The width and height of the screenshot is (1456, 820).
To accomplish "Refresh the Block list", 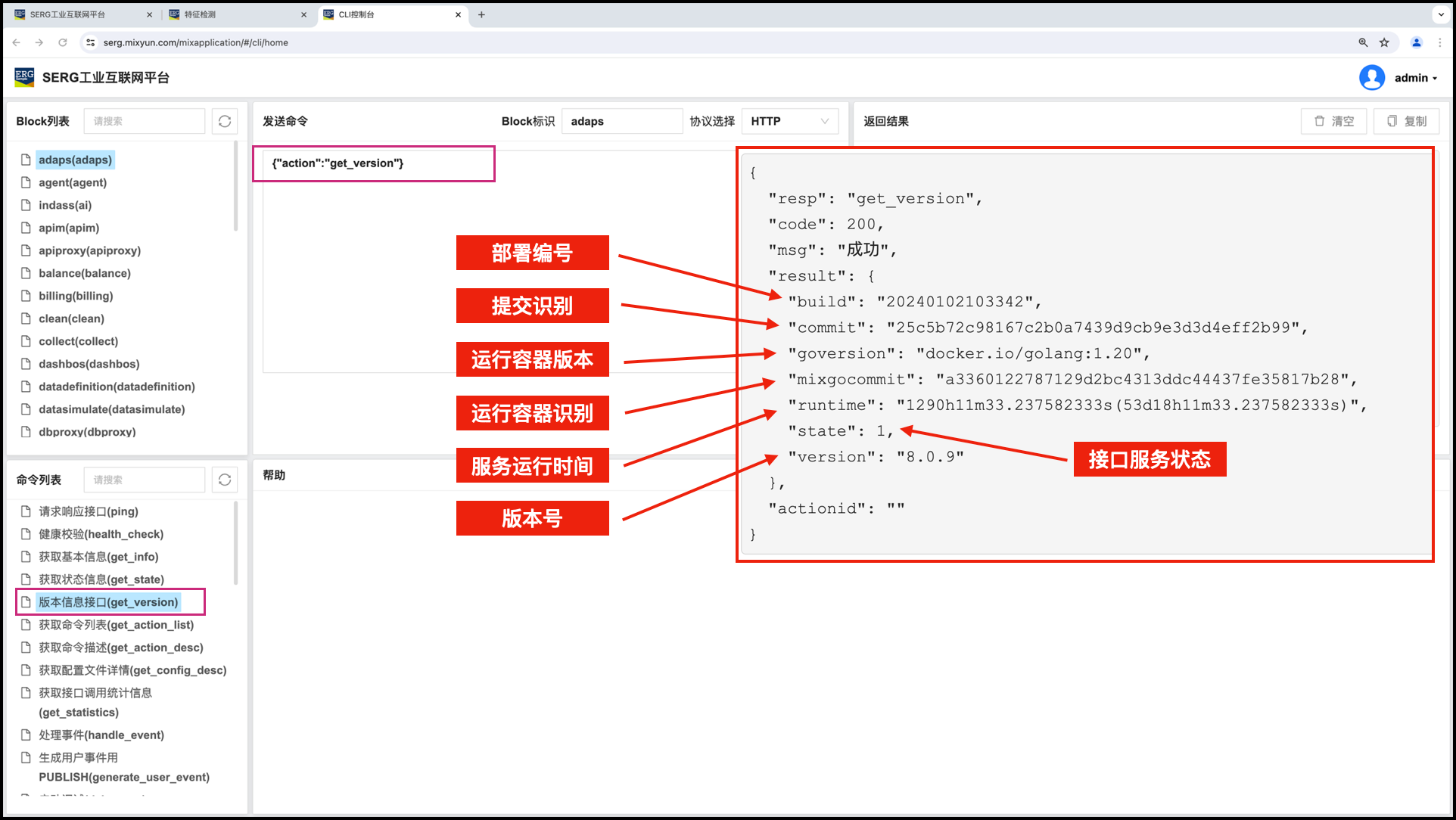I will 225,121.
